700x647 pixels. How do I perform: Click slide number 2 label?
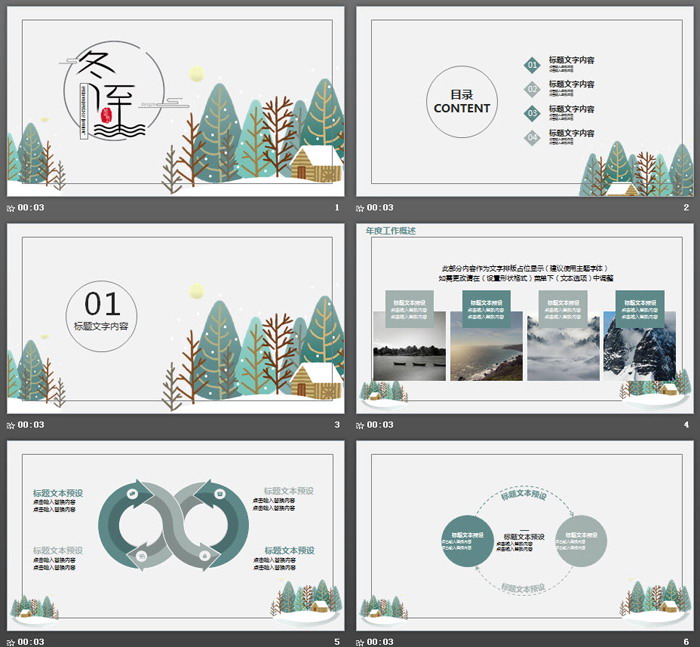coord(686,208)
